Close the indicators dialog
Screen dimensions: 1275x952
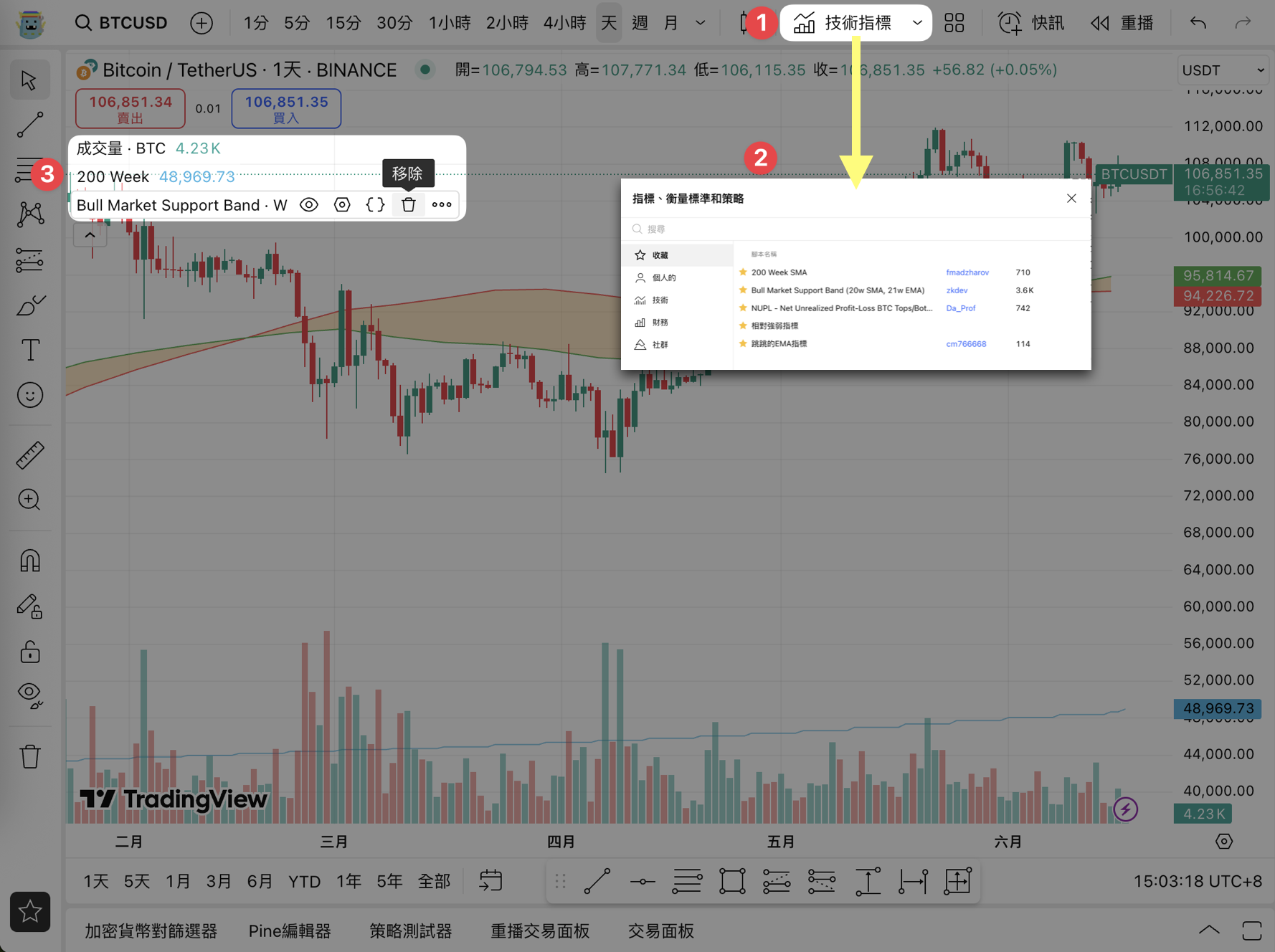pos(1071,199)
